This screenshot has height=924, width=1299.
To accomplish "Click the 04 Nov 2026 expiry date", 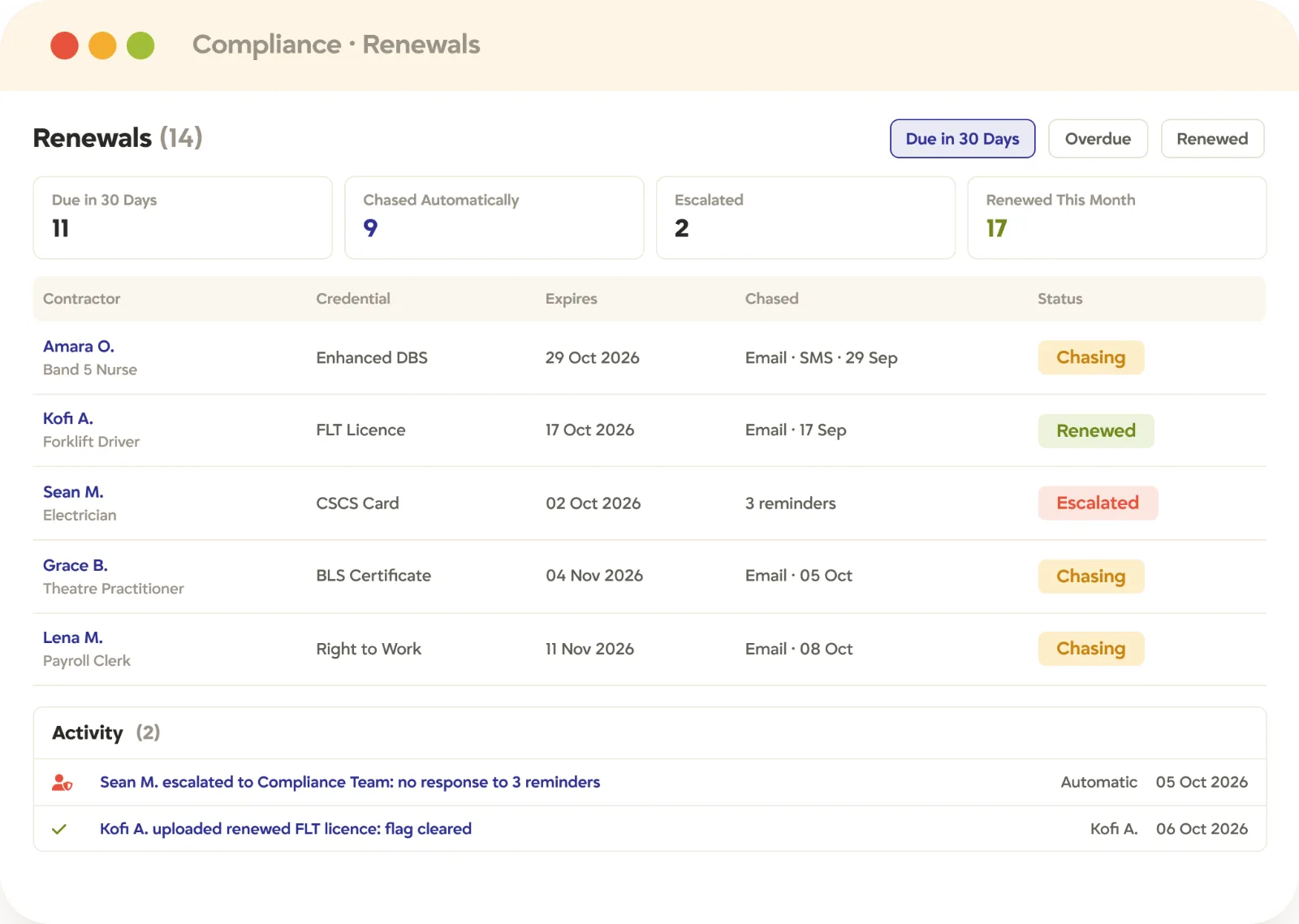I will [594, 576].
